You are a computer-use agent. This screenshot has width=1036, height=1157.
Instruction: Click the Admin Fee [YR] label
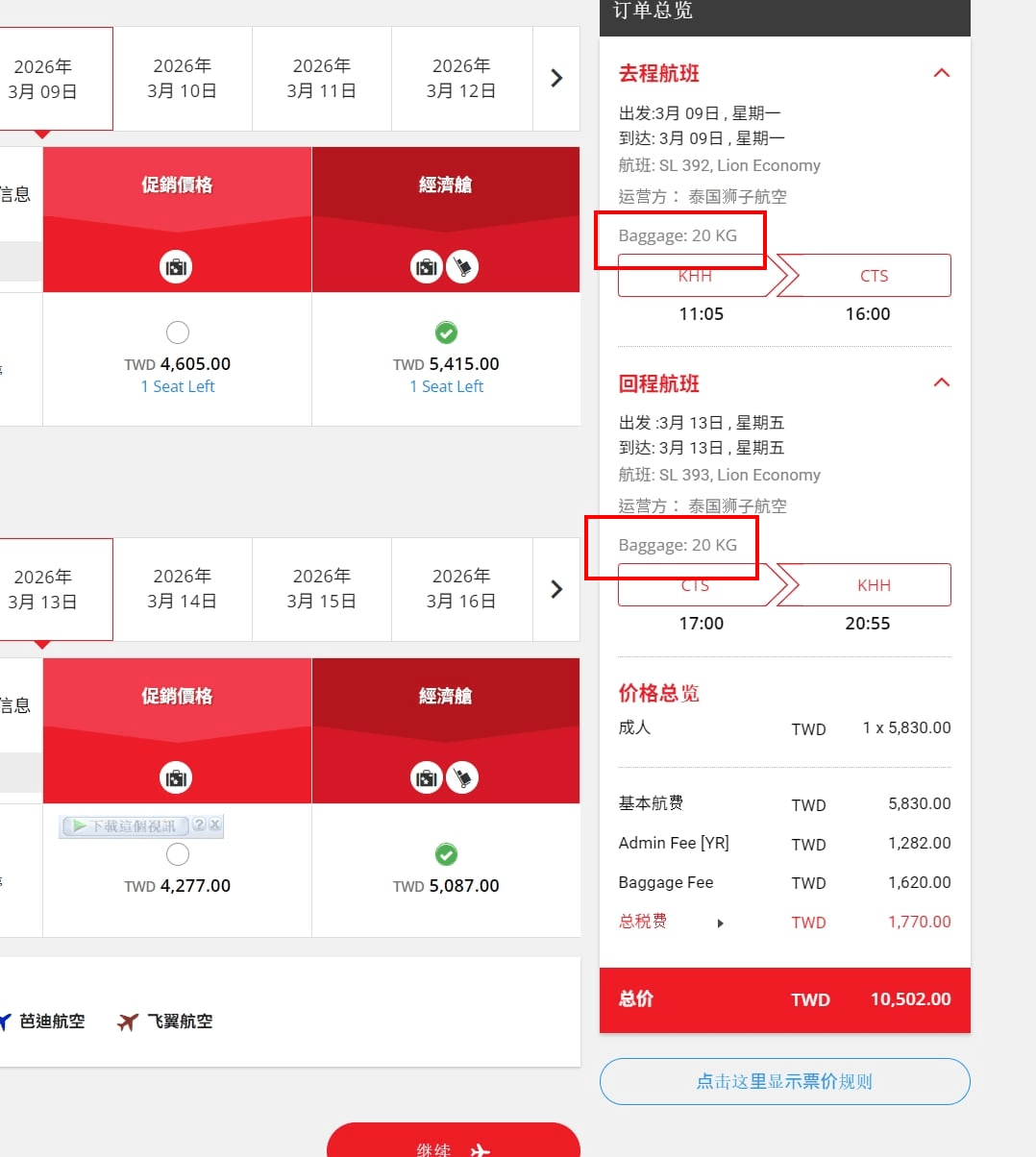coord(674,843)
